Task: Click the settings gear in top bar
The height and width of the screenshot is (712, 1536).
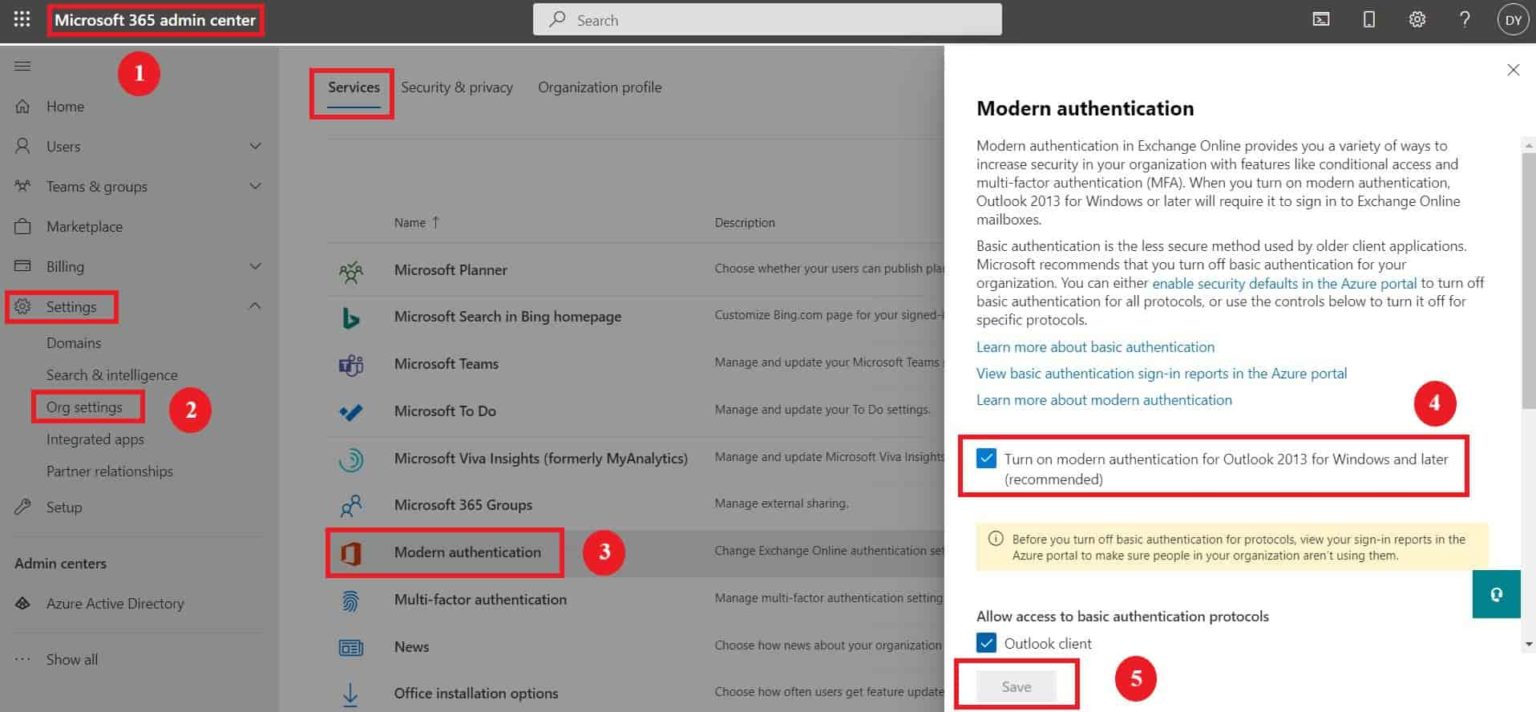Action: [x=1416, y=19]
